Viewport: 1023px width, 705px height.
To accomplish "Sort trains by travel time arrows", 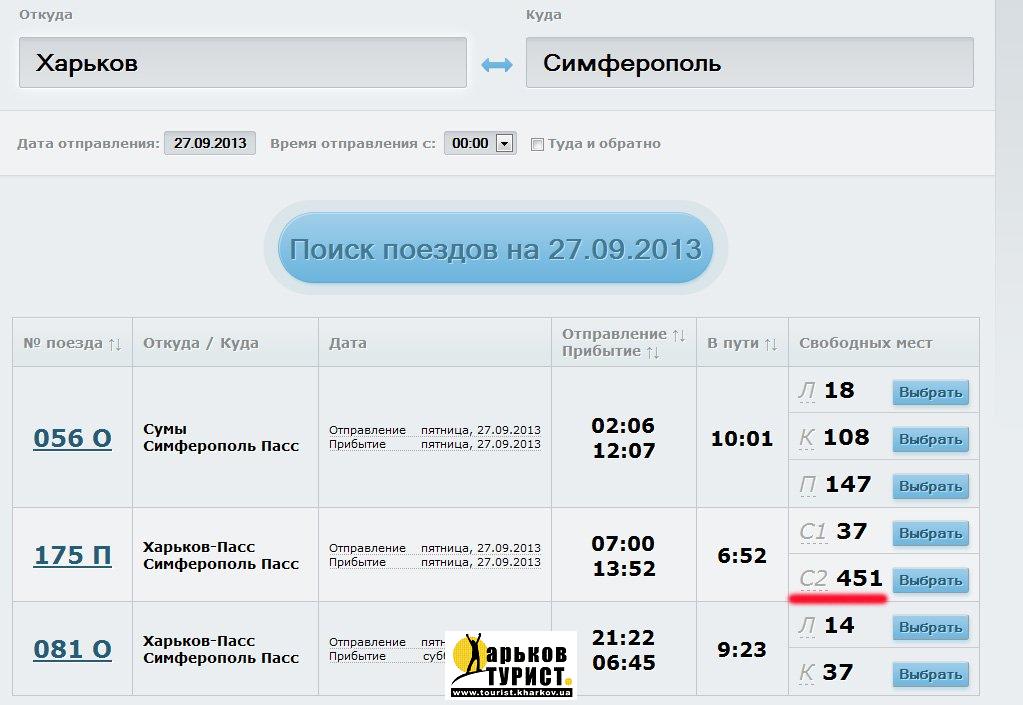I will tap(770, 344).
